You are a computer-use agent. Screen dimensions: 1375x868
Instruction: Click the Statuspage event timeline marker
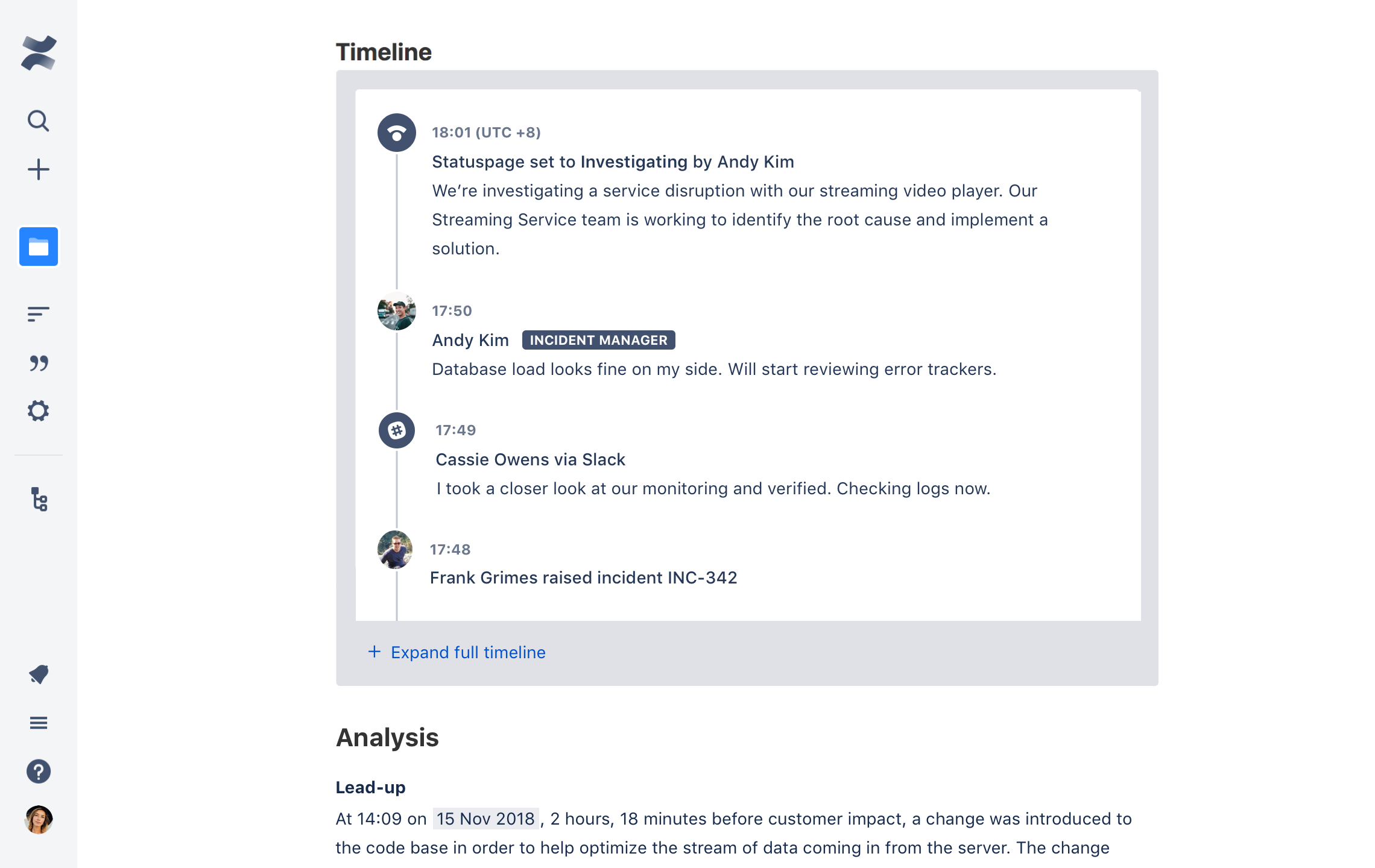click(x=396, y=133)
